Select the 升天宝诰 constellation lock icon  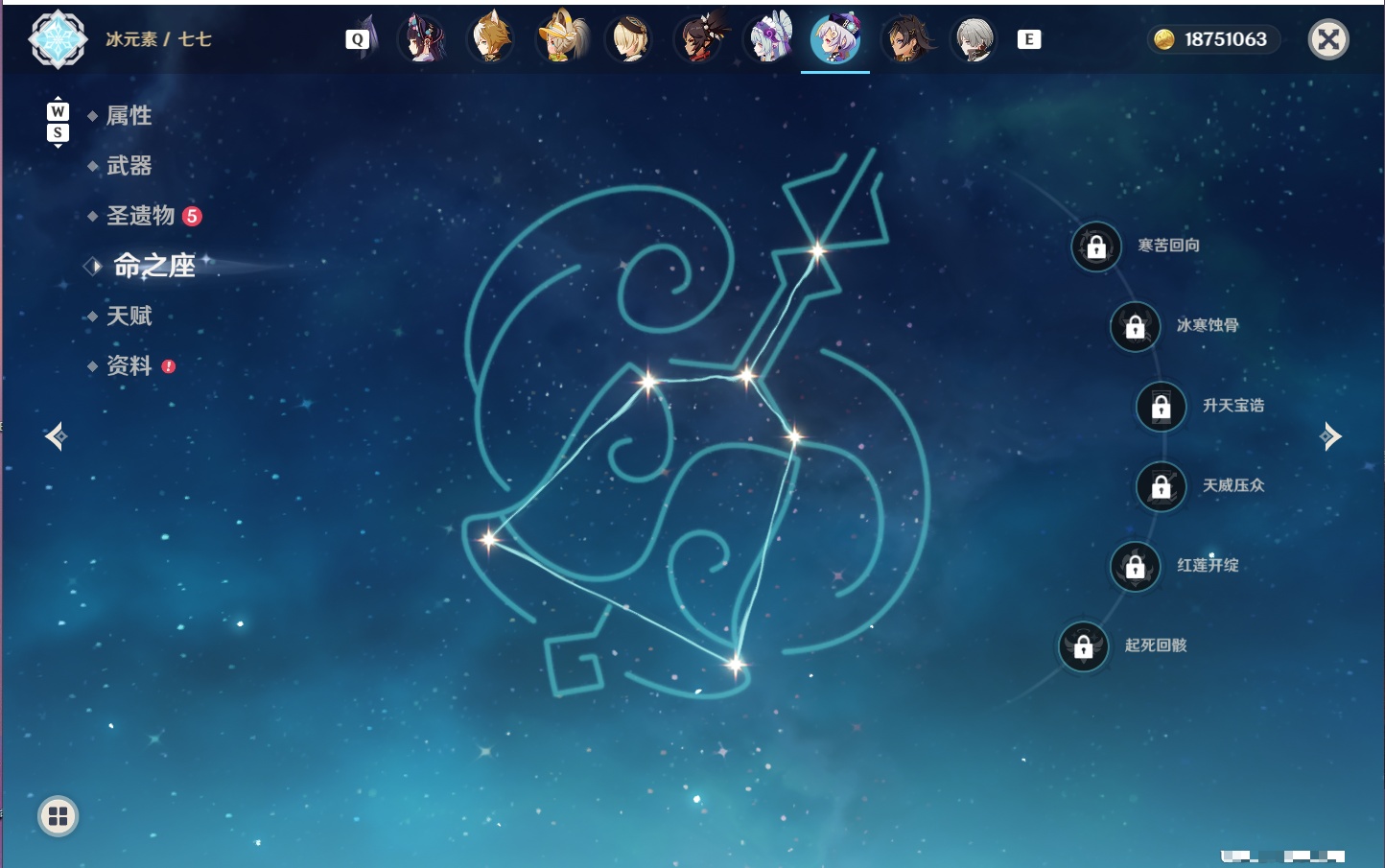(x=1161, y=407)
